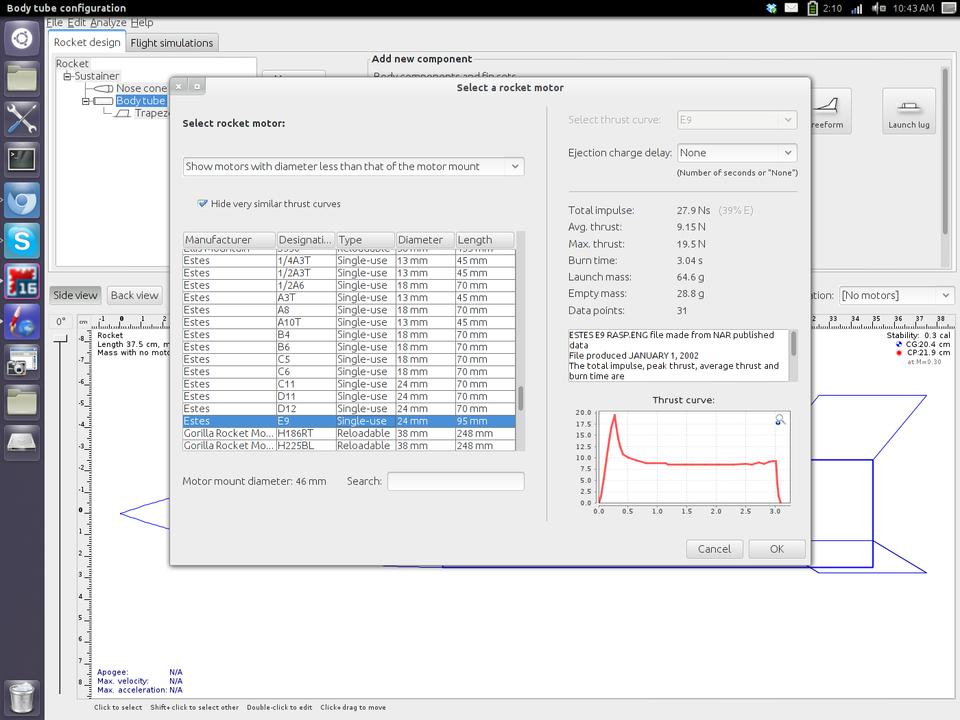Viewport: 960px width, 720px height.
Task: Open the Analyze menu
Action: pos(108,22)
